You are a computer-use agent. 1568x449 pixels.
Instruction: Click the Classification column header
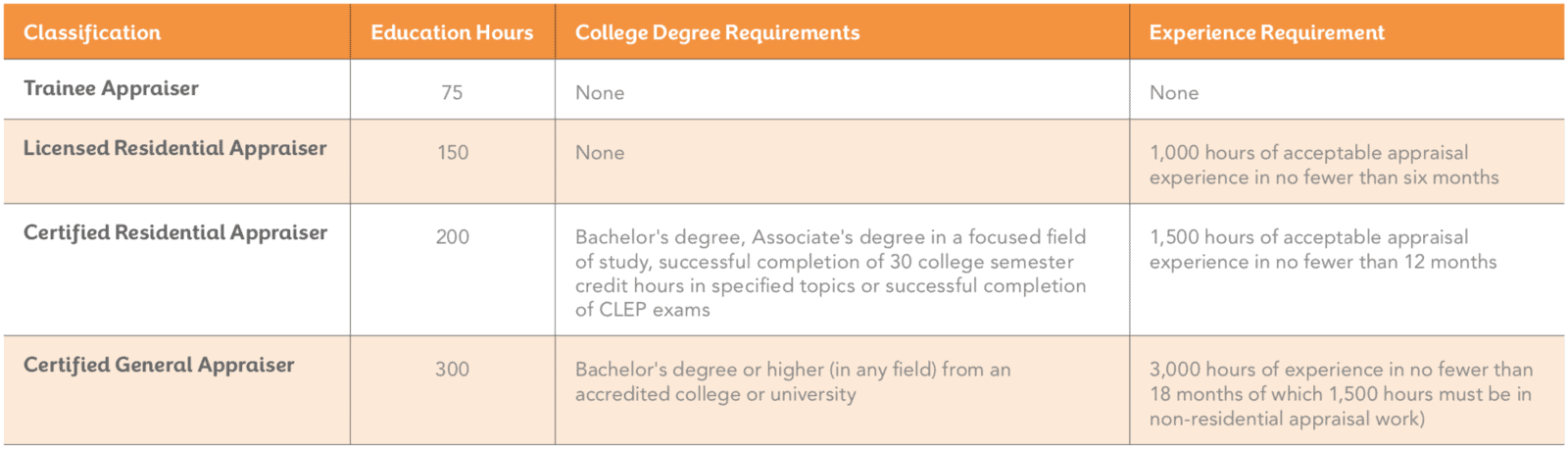[x=92, y=32]
